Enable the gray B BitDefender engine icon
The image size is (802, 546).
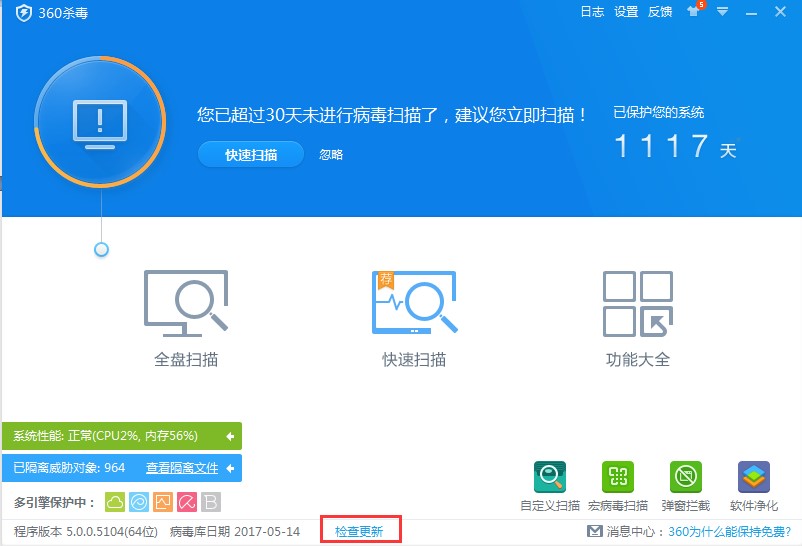pos(211,503)
